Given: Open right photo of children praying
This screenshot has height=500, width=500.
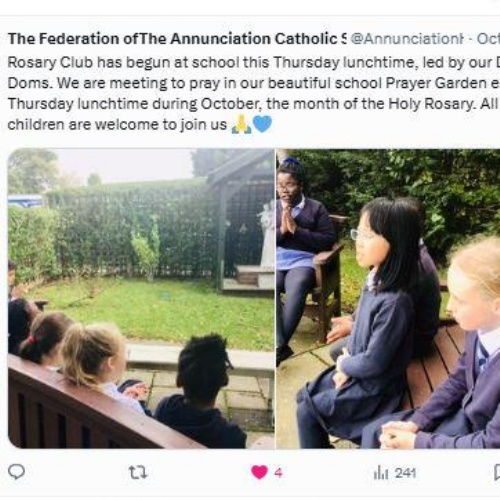Looking at the screenshot, I should (388, 298).
